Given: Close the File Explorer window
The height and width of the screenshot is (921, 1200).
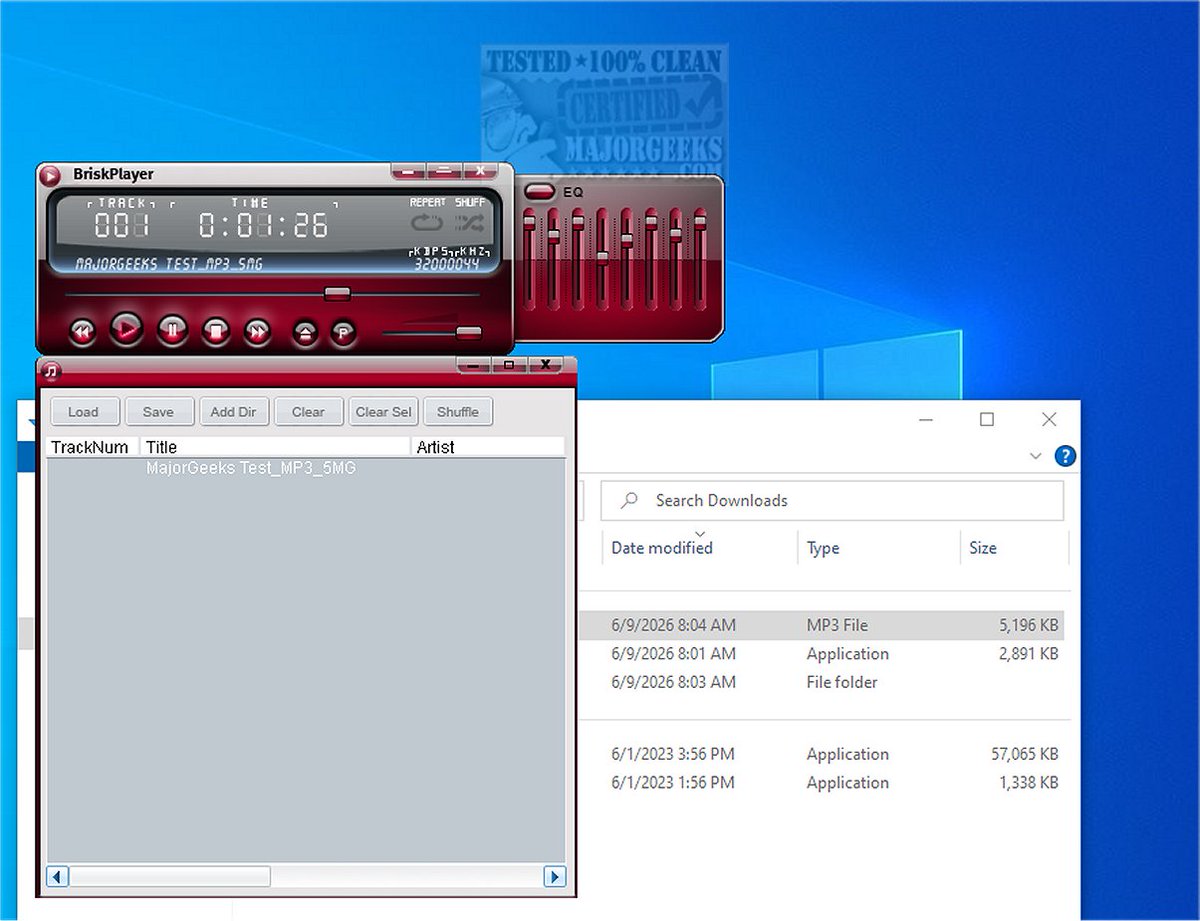Looking at the screenshot, I should point(1049,419).
